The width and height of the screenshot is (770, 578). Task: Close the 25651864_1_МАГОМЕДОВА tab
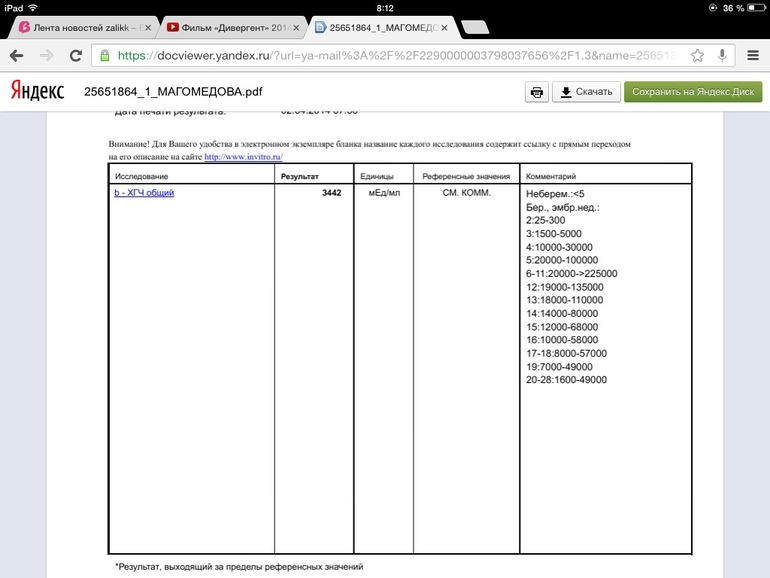click(444, 28)
